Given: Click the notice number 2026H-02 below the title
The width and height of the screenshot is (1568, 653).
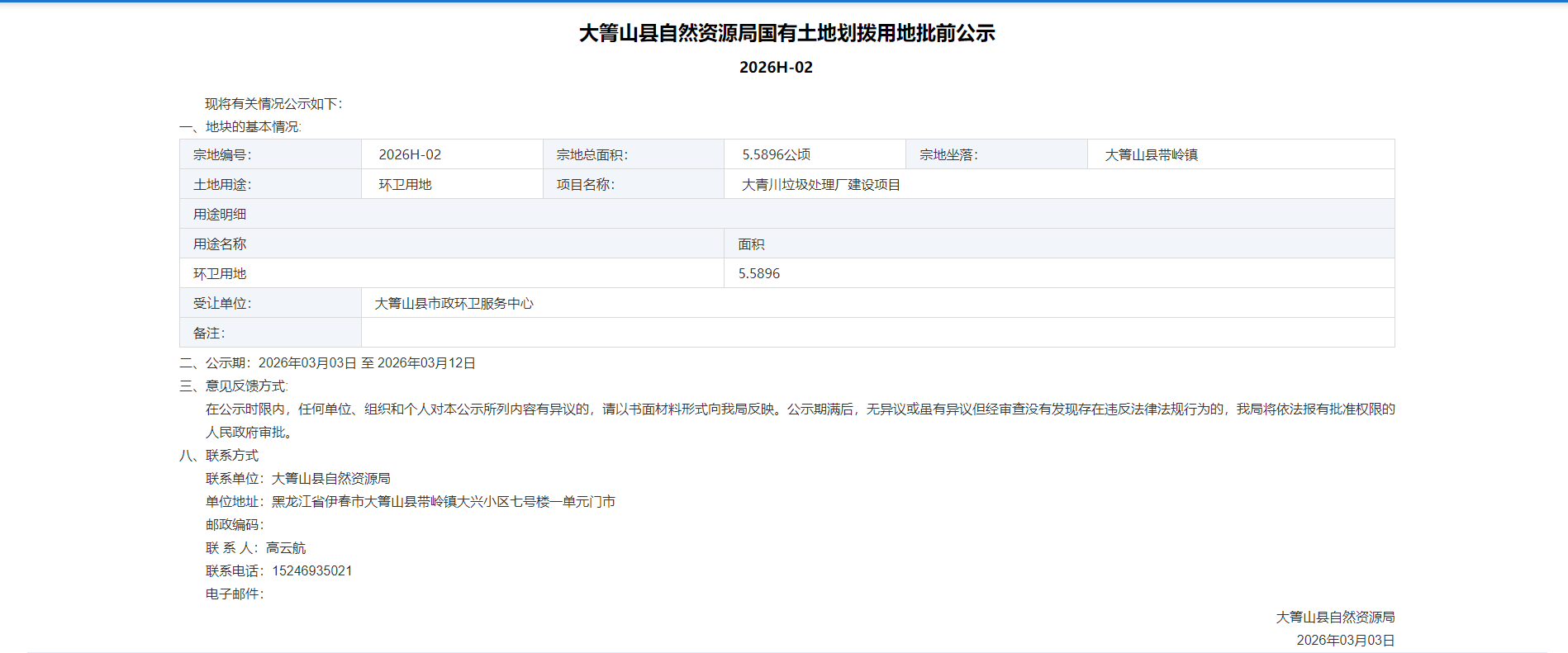Looking at the screenshot, I should click(x=776, y=68).
